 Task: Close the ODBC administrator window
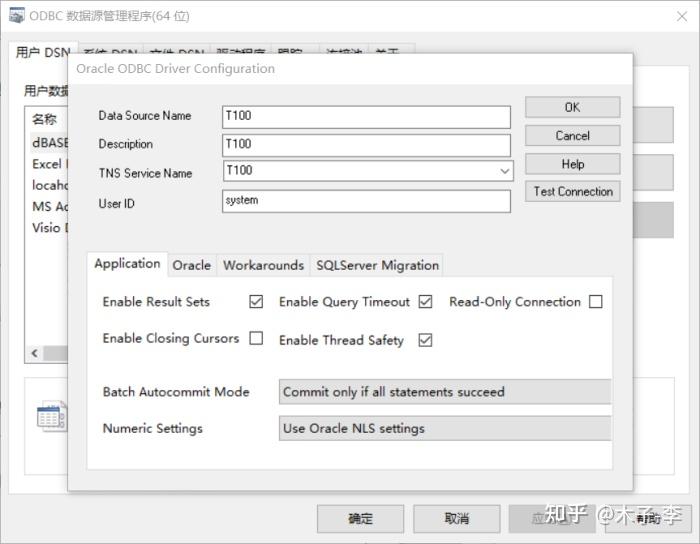681,17
